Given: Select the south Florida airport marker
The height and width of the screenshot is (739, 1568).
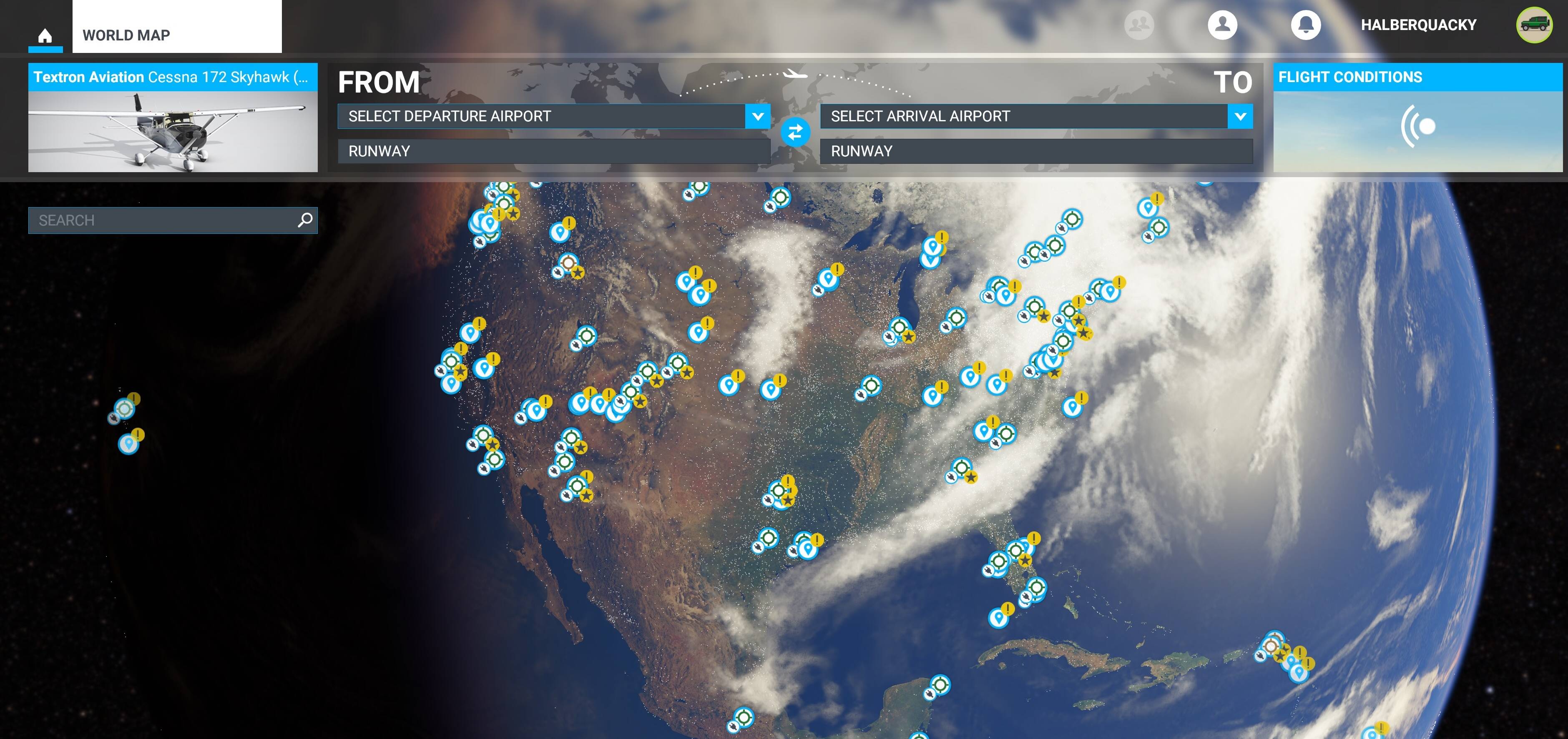Looking at the screenshot, I should tap(1036, 588).
